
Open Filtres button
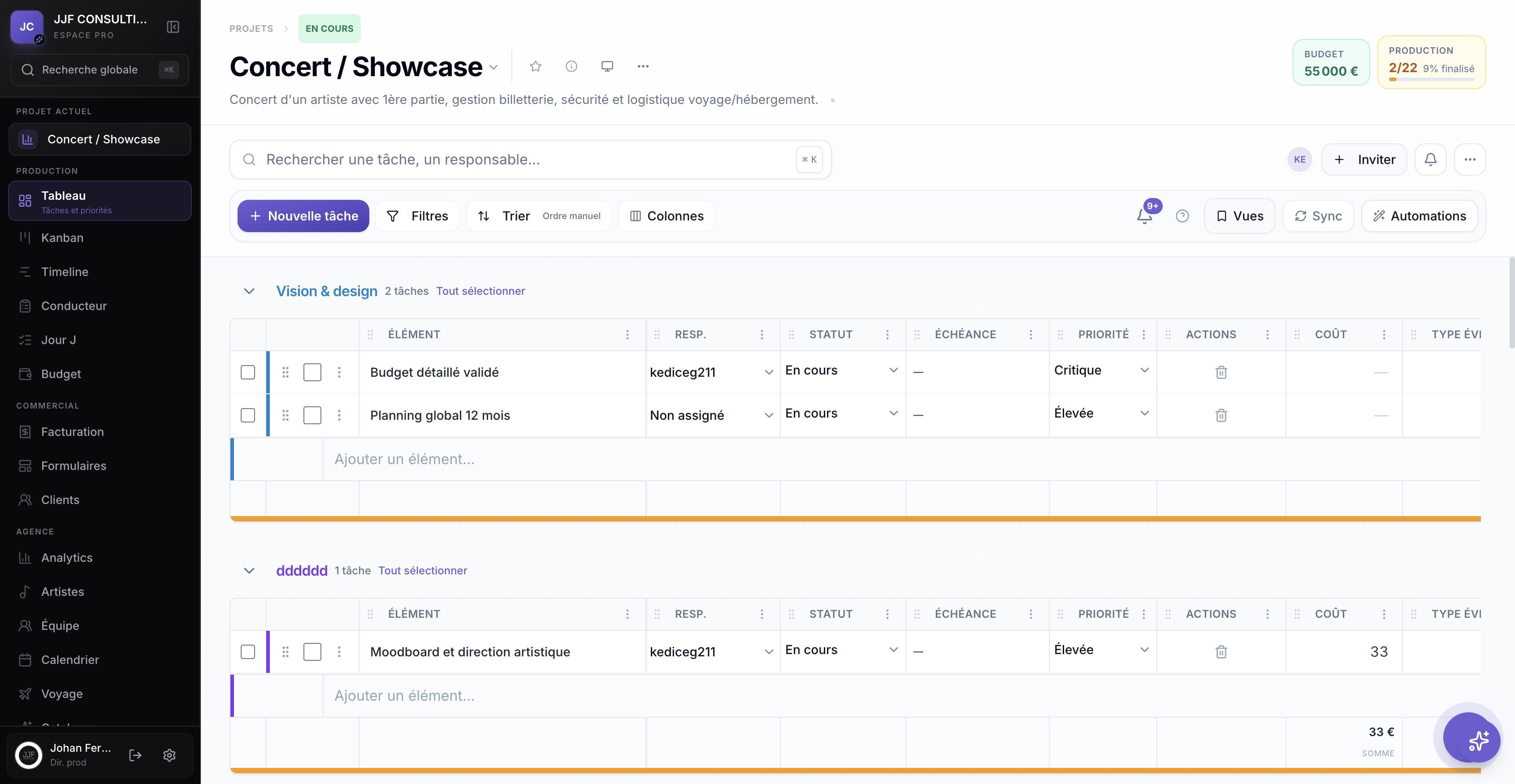418,215
